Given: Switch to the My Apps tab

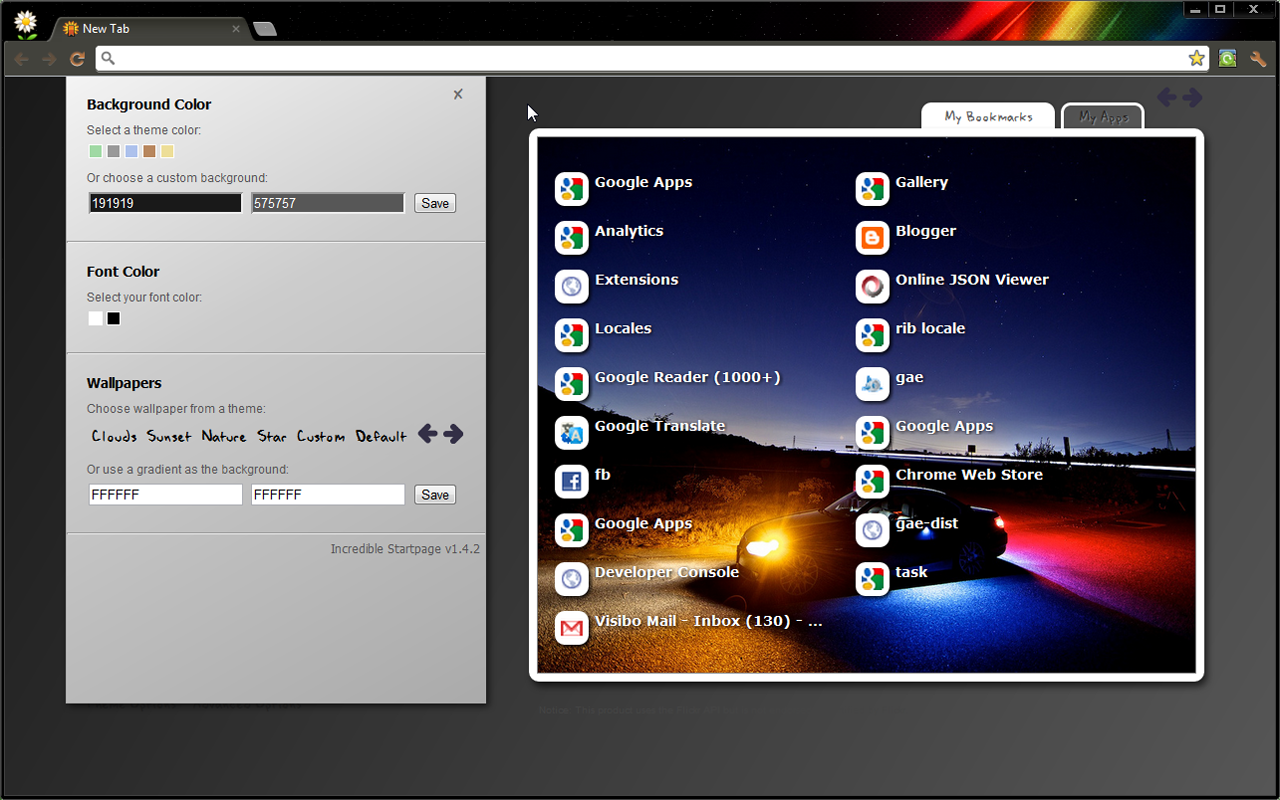Looking at the screenshot, I should (x=1103, y=117).
